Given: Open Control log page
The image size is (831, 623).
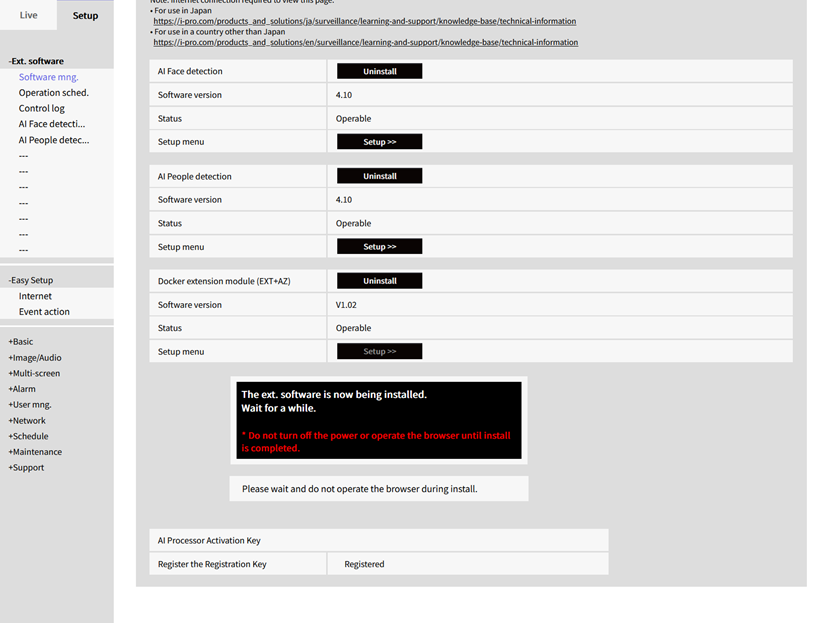Looking at the screenshot, I should (x=41, y=108).
